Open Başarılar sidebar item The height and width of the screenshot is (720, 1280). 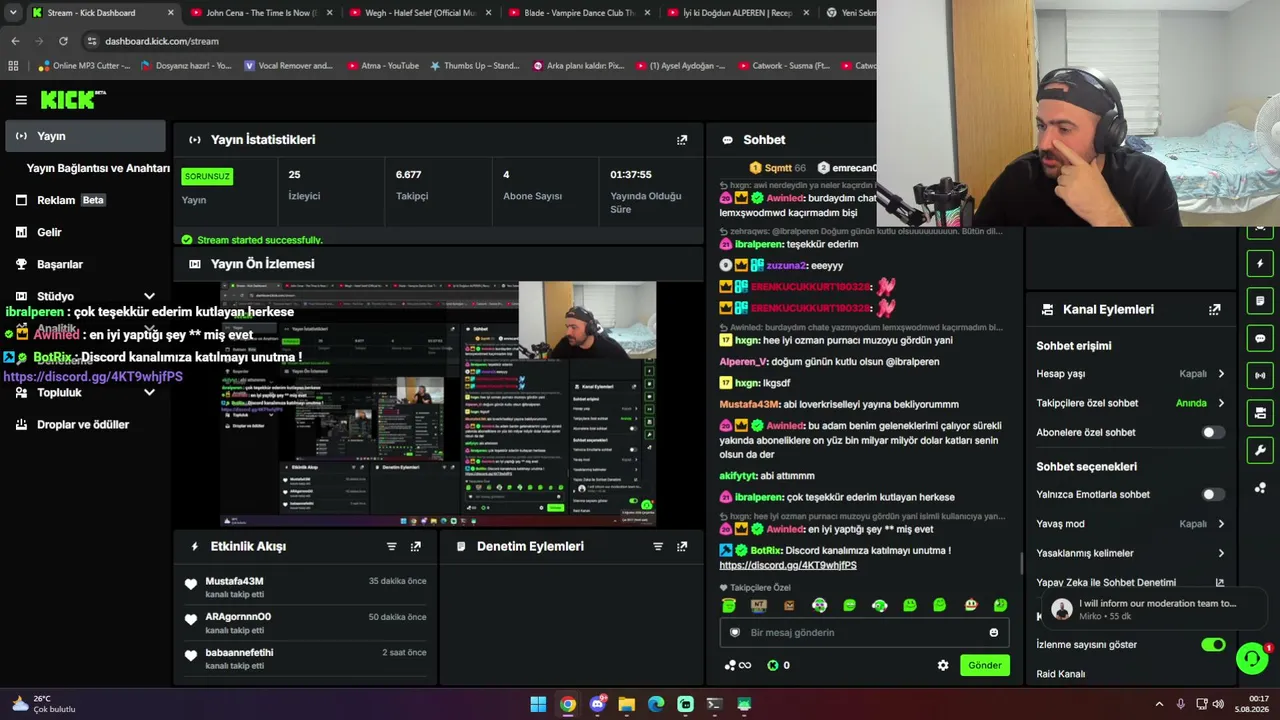click(85, 264)
